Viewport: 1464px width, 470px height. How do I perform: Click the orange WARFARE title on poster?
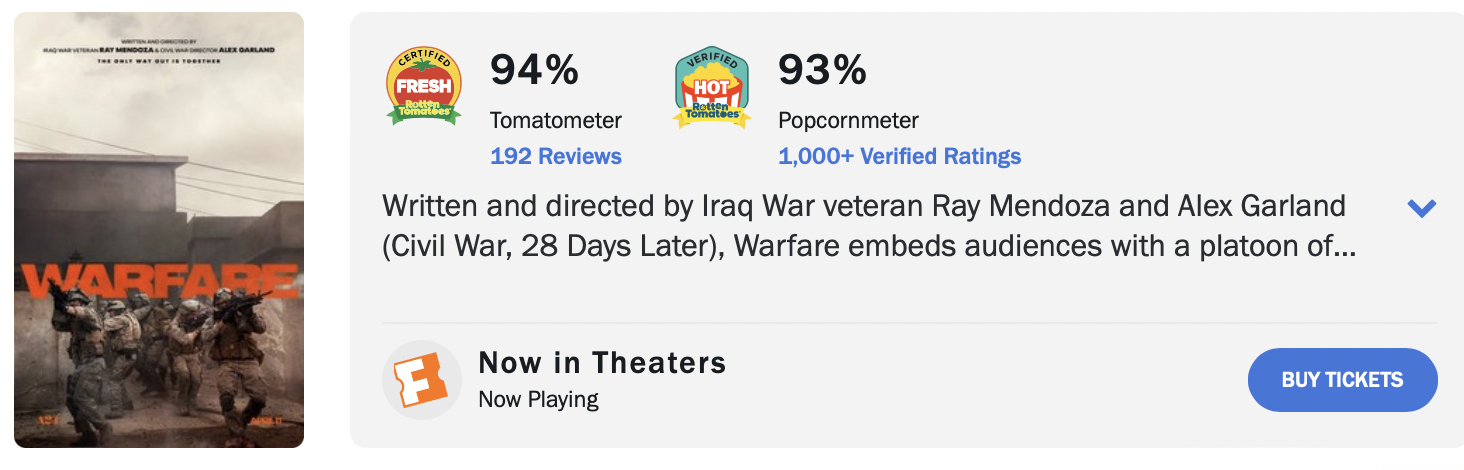[x=158, y=282]
